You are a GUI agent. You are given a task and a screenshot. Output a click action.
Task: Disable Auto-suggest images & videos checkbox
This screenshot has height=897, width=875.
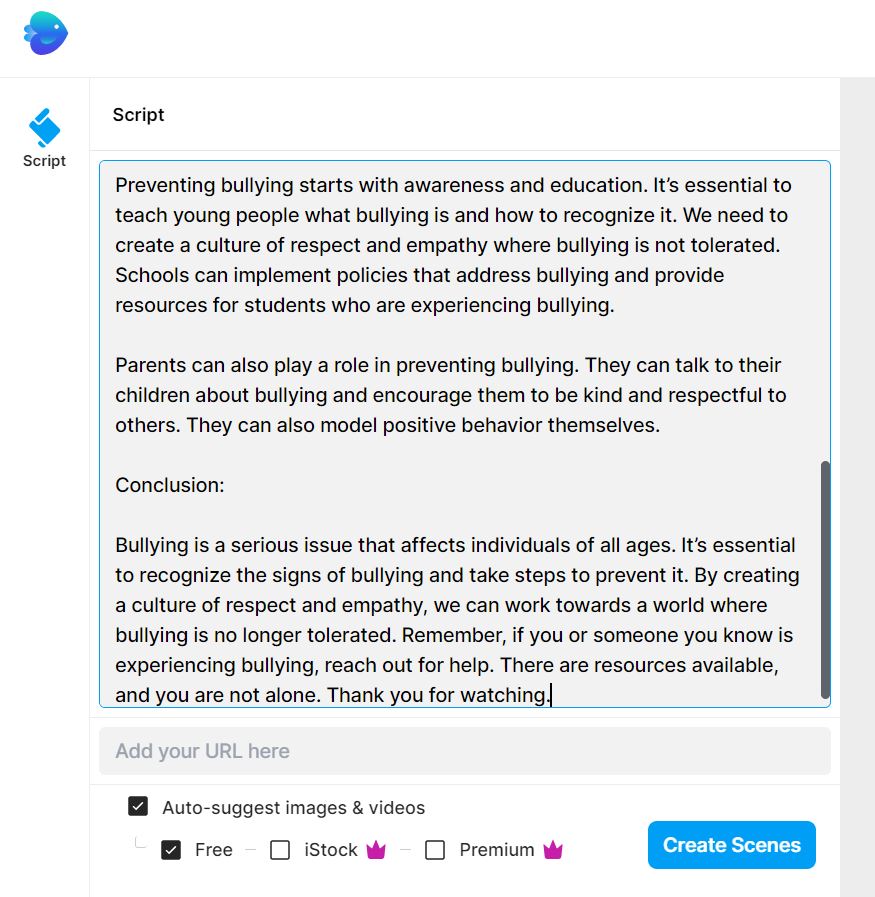coord(138,806)
